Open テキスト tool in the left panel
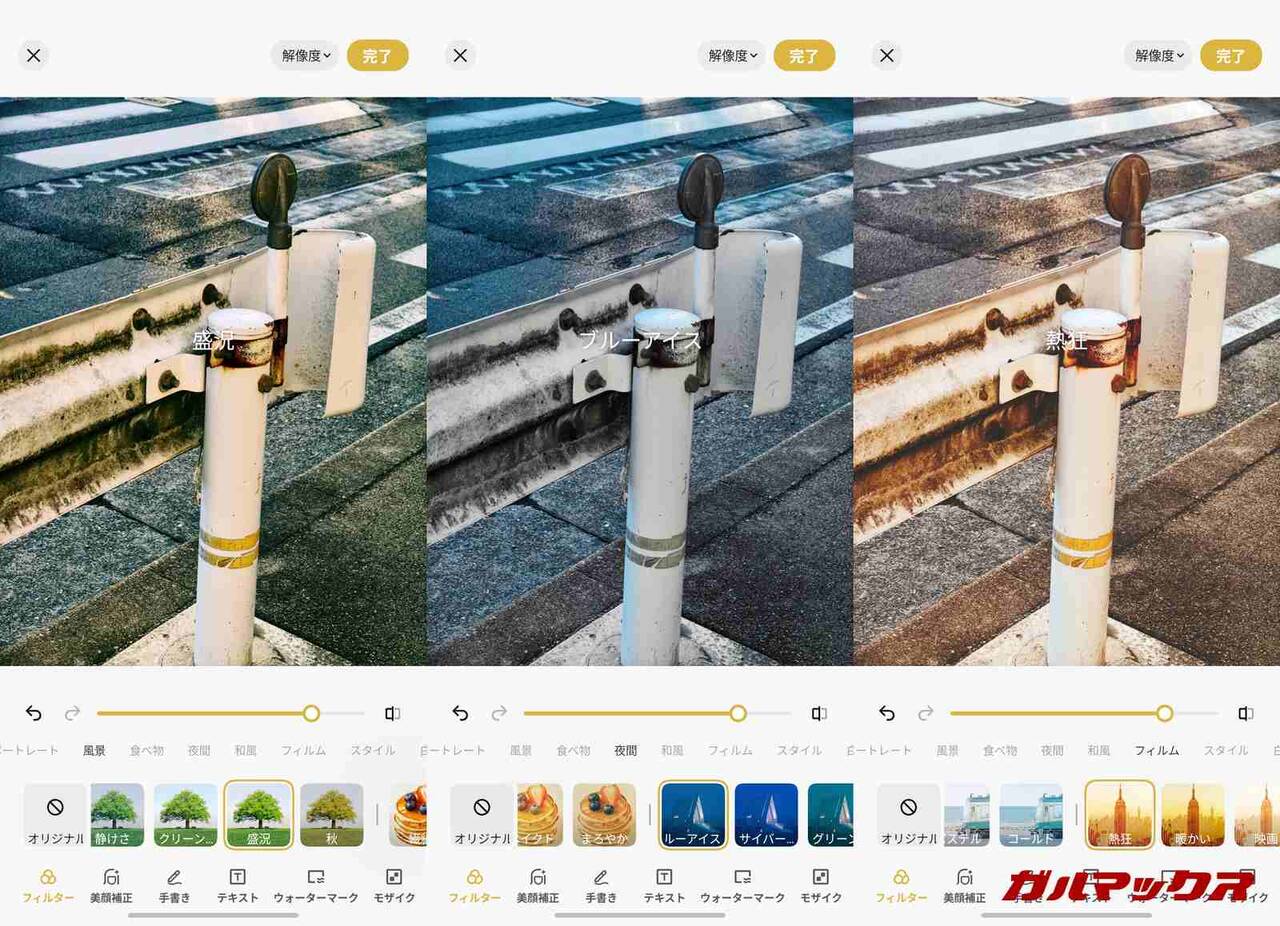Screen dimensions: 1280x926 tap(237, 885)
